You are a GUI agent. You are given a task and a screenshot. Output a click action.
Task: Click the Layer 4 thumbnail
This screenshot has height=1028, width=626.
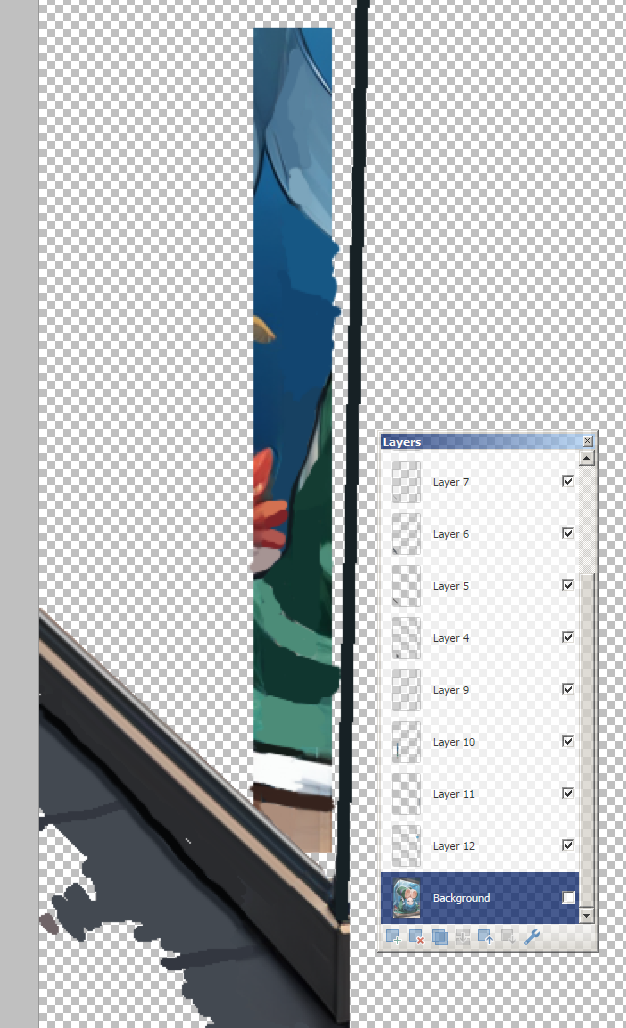[x=406, y=638]
